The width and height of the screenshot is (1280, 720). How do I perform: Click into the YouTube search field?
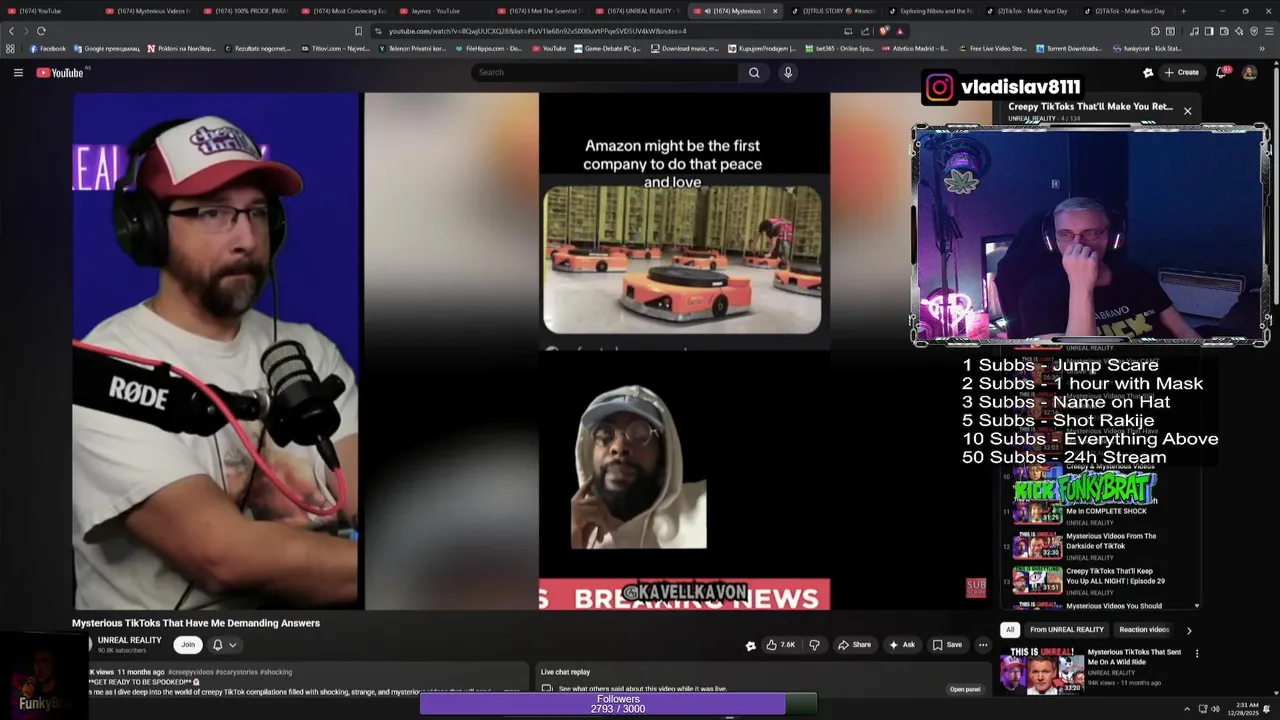605,72
